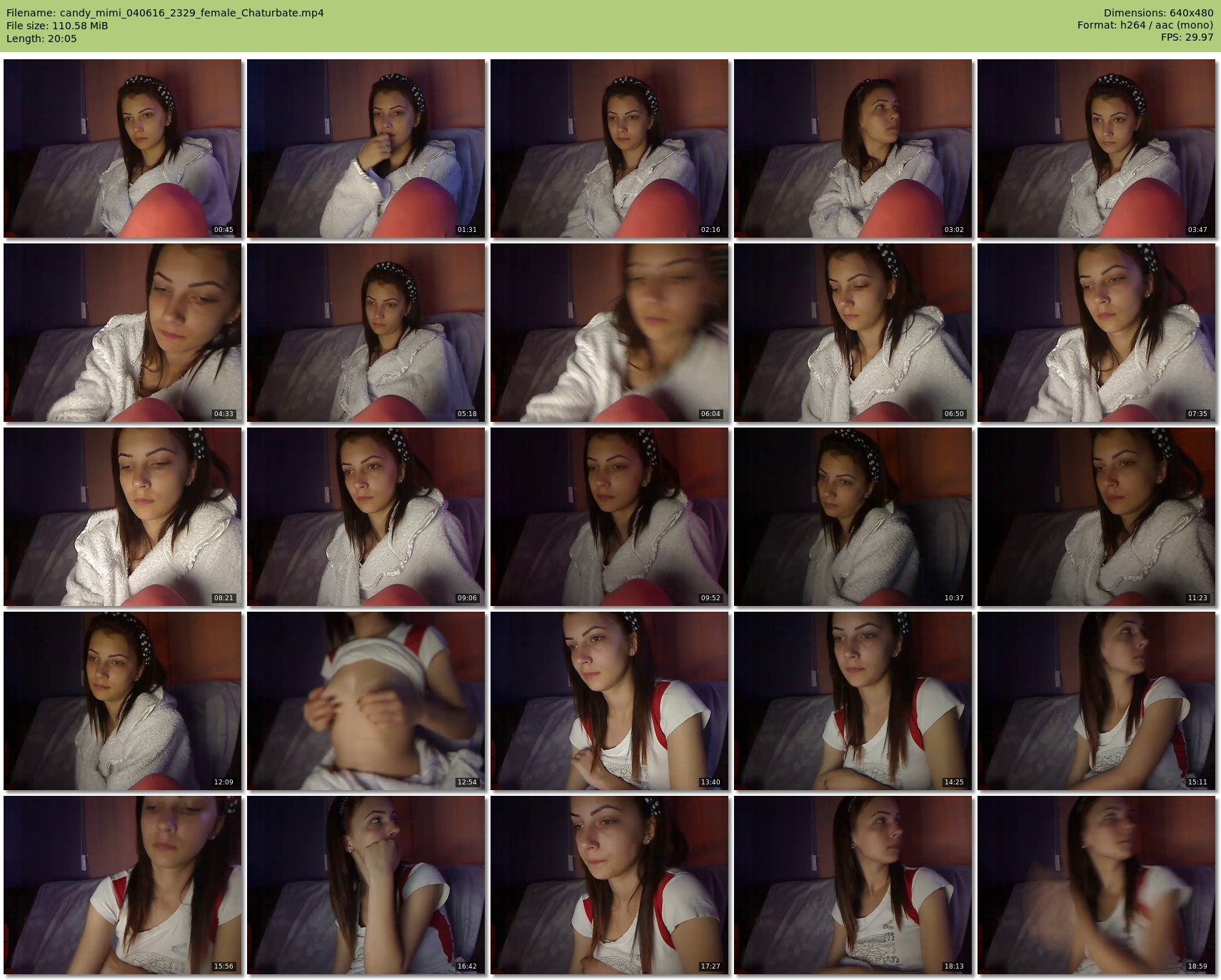Click the thumbnail marked 07:35

[x=1097, y=333]
